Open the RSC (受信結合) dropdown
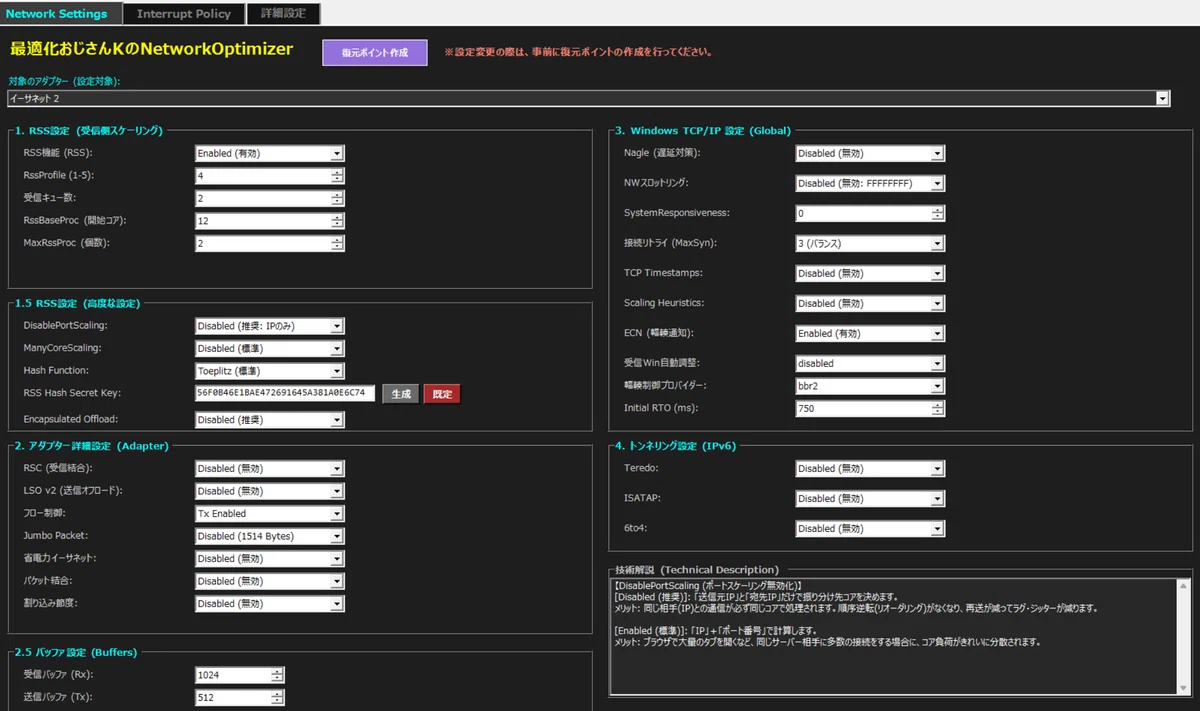This screenshot has height=711, width=1200. click(270, 468)
